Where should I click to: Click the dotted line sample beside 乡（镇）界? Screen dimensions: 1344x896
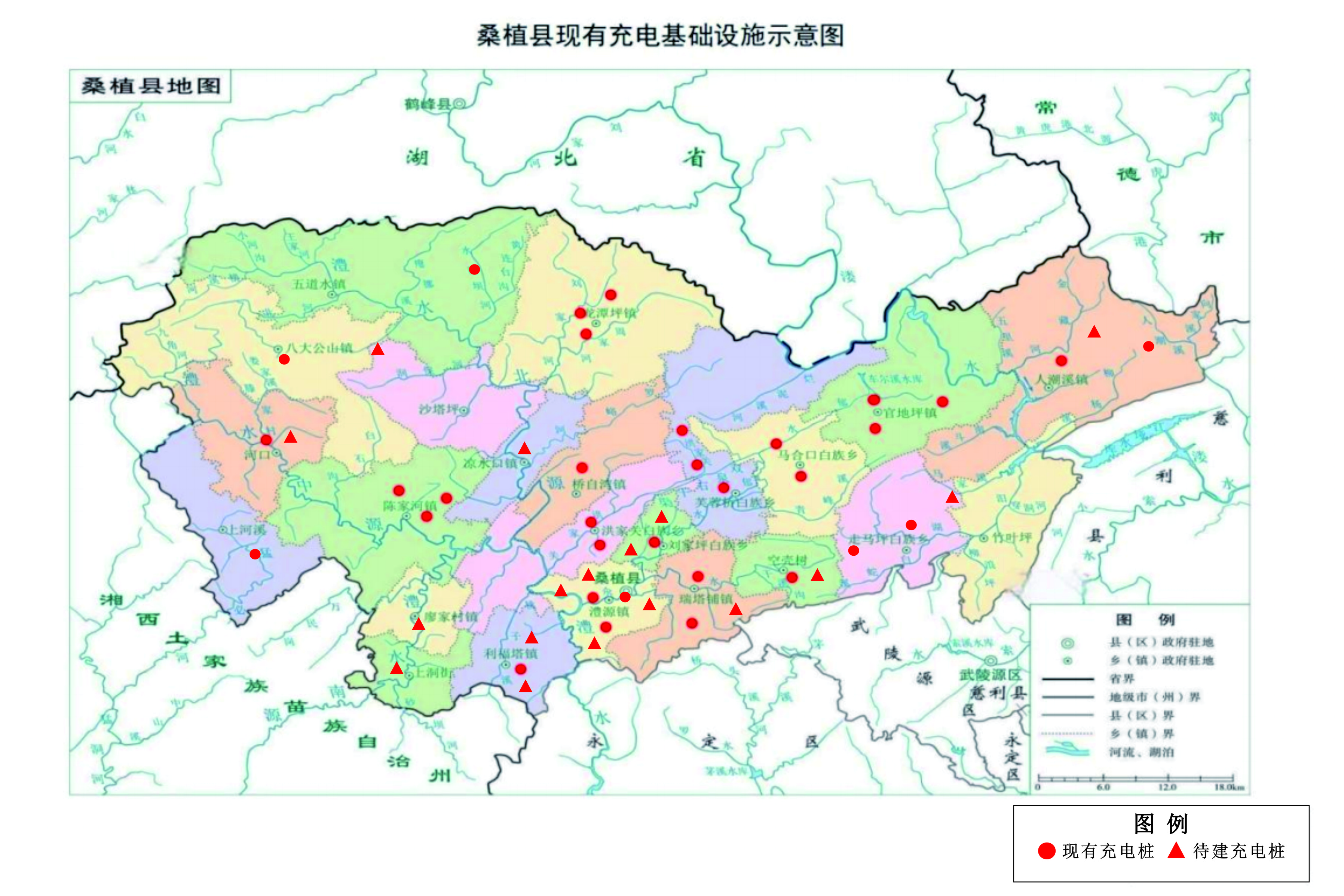(1068, 733)
